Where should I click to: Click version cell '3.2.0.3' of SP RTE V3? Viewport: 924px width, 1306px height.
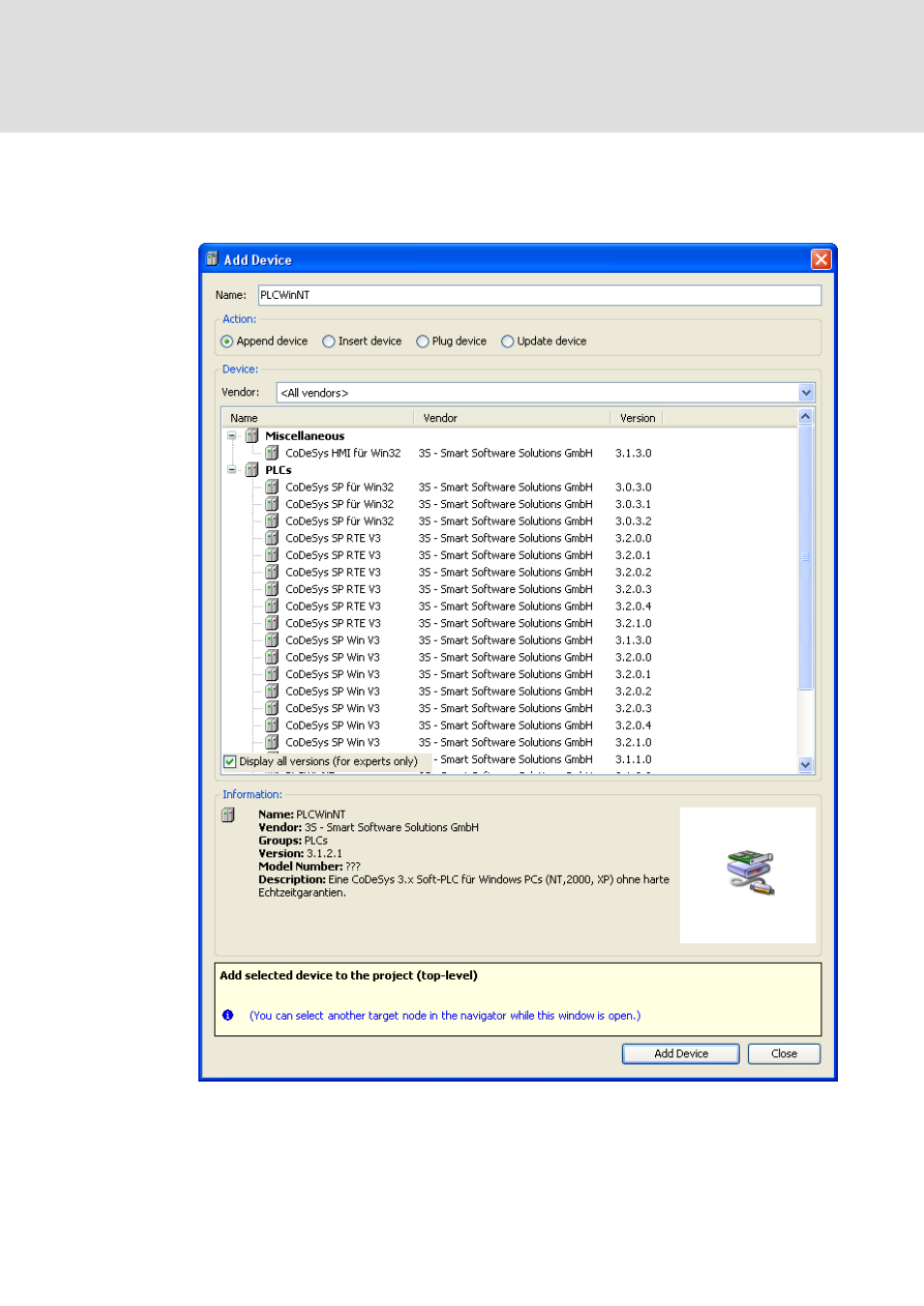coord(634,589)
